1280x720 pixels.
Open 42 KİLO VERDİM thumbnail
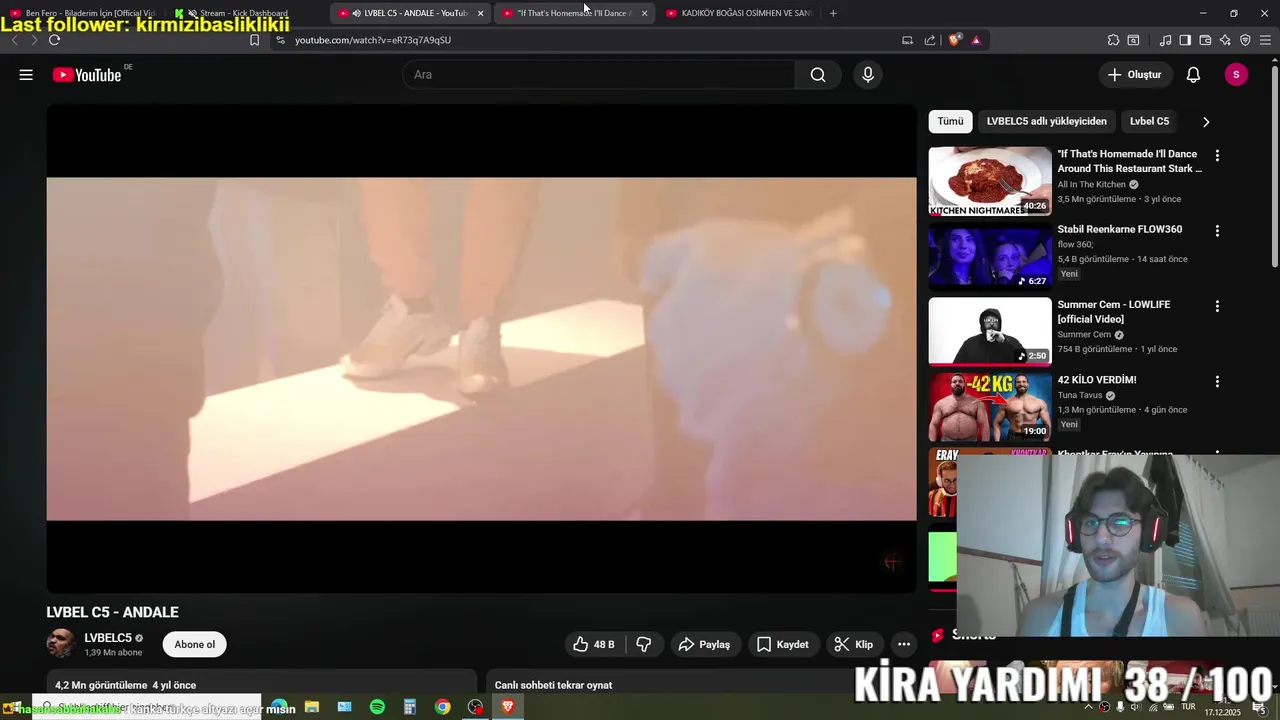click(990, 407)
